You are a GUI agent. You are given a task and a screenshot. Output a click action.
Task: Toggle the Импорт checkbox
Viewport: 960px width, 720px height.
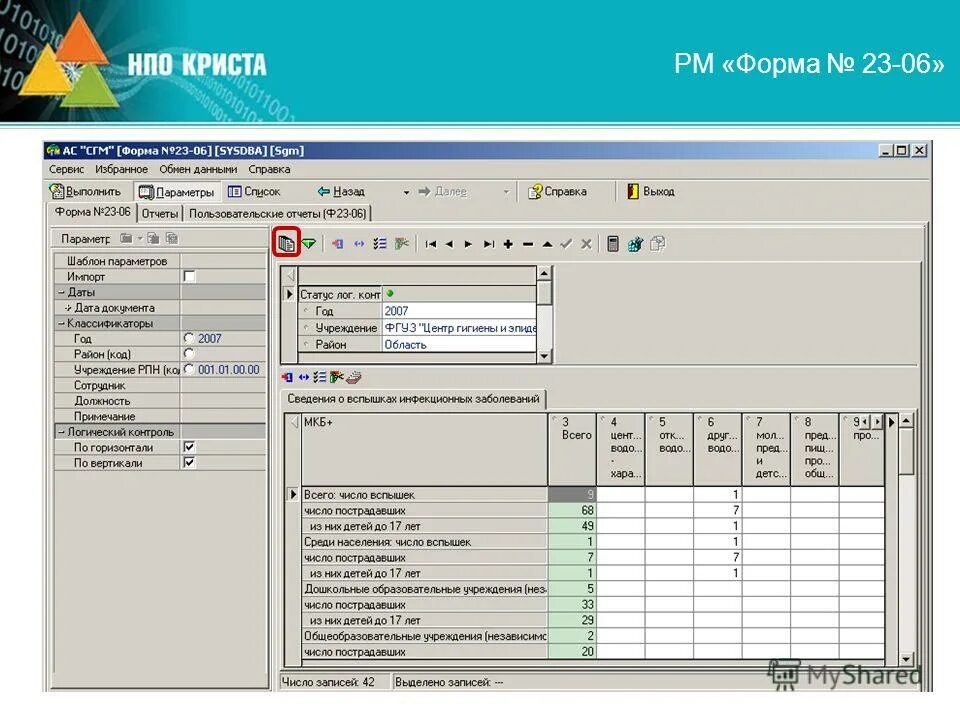click(190, 277)
